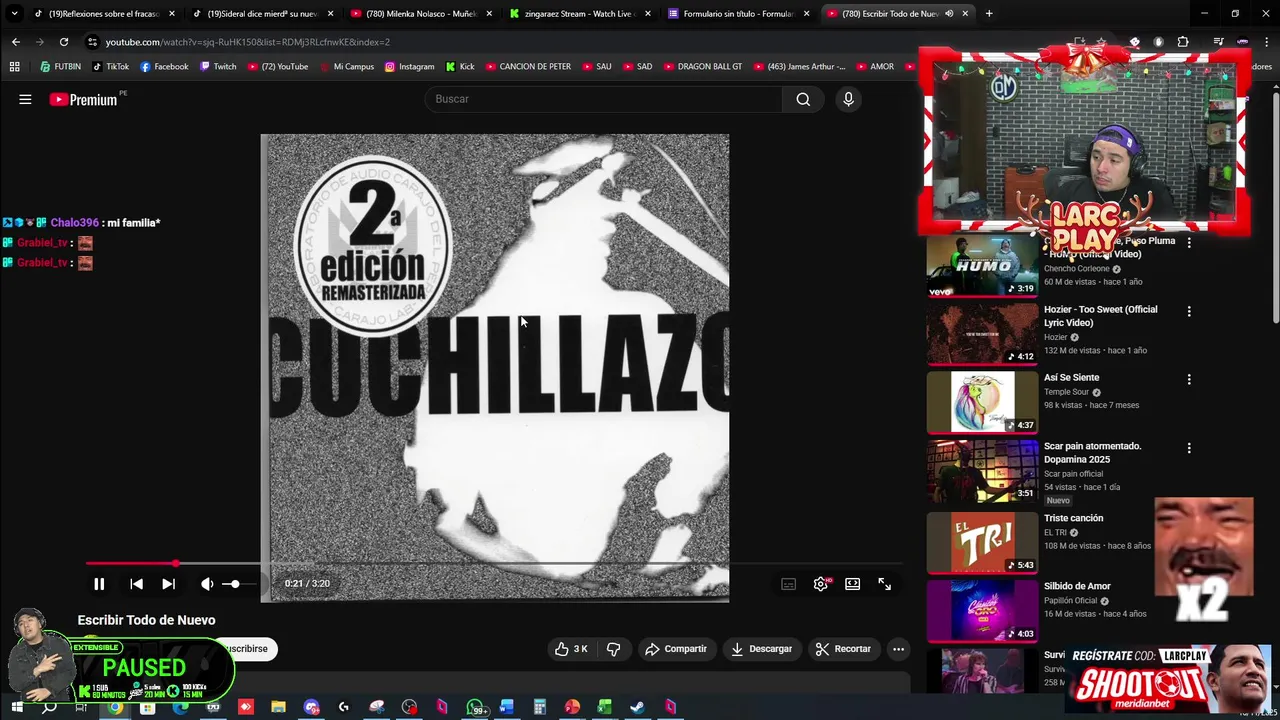Open player settings gear

coord(820,584)
